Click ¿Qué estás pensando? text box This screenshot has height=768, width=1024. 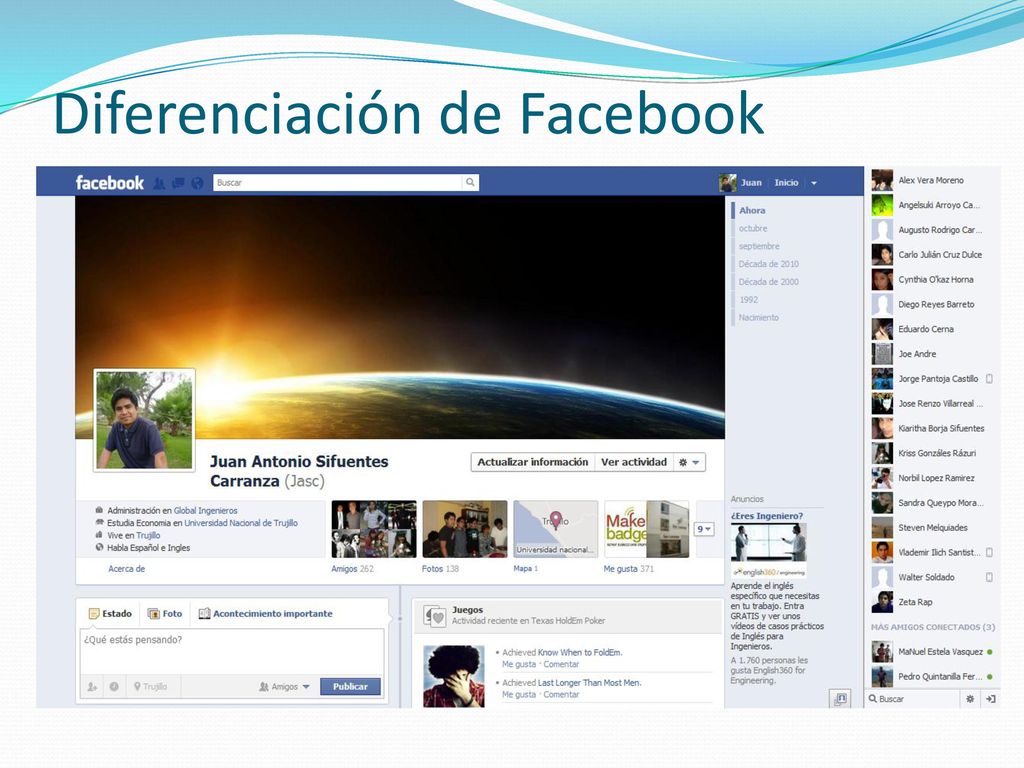tap(231, 652)
